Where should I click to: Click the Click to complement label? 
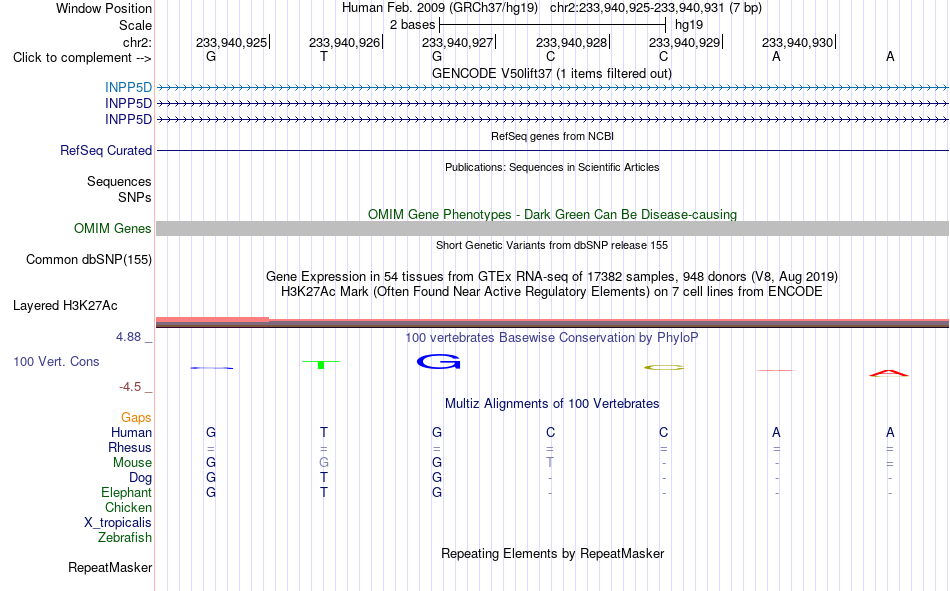click(x=82, y=58)
